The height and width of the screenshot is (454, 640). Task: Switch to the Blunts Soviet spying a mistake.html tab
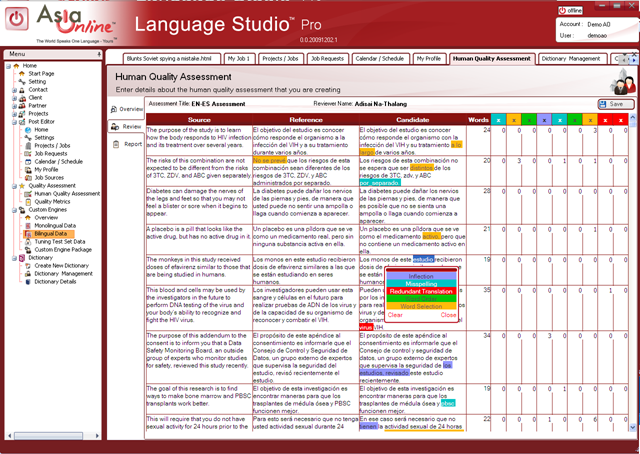[x=171, y=59]
